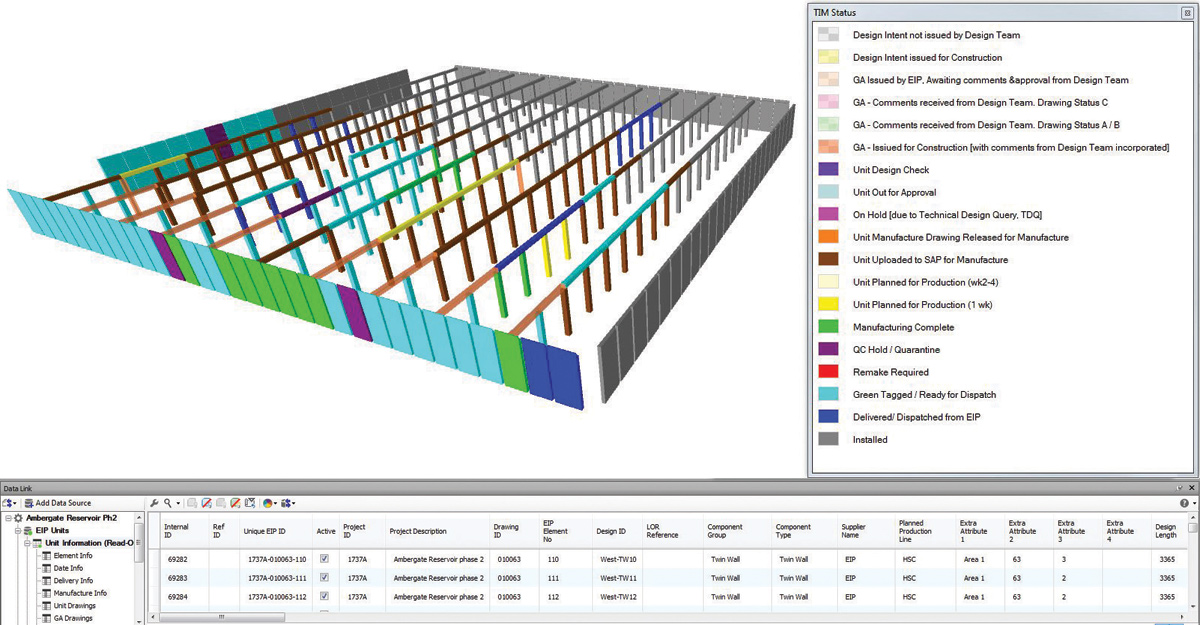This screenshot has height=625, width=1200.
Task: Click the wrench settings icon in Data Link toolbar
Action: point(154,502)
